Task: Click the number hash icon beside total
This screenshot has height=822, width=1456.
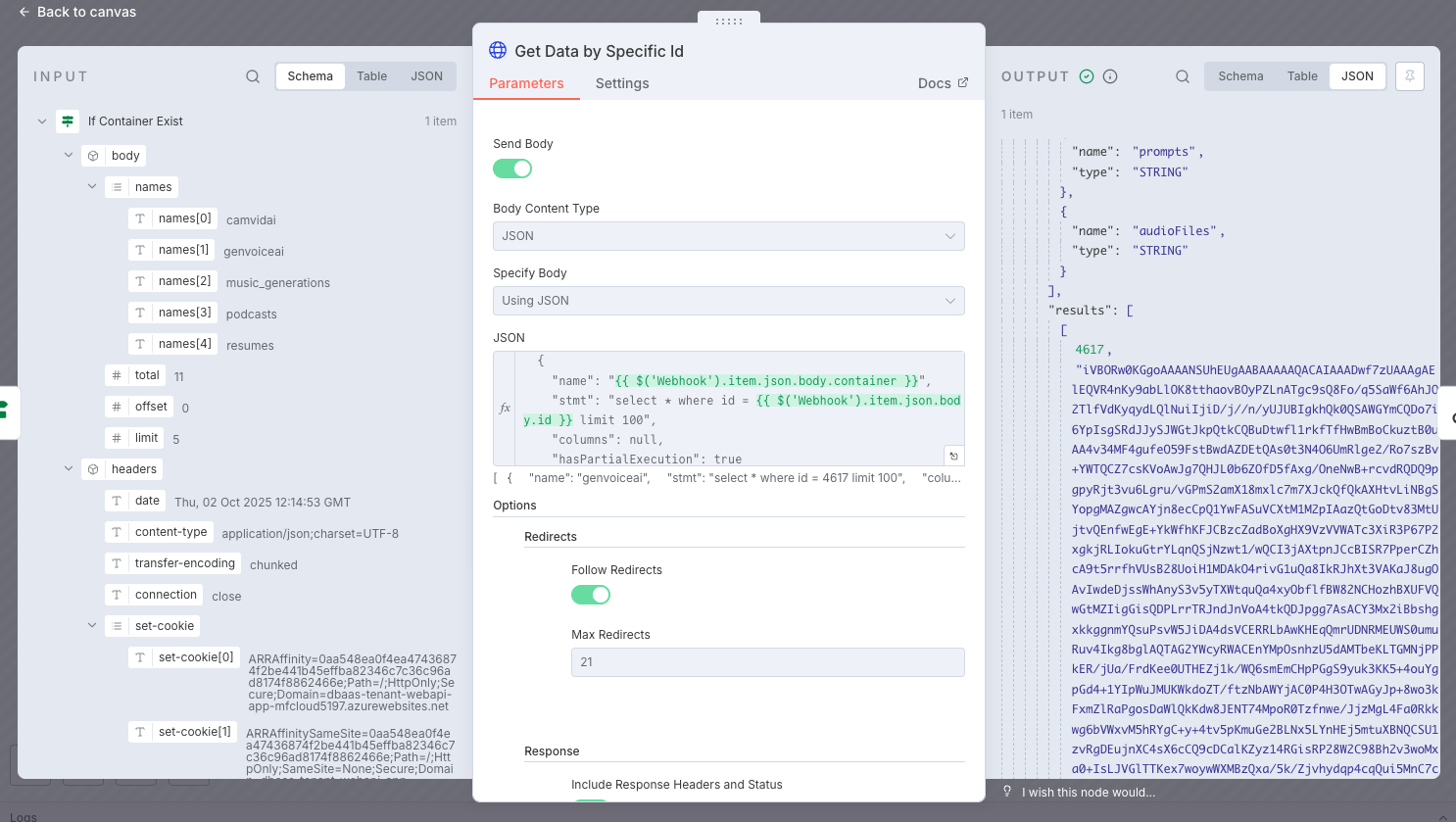Action: coord(117,375)
